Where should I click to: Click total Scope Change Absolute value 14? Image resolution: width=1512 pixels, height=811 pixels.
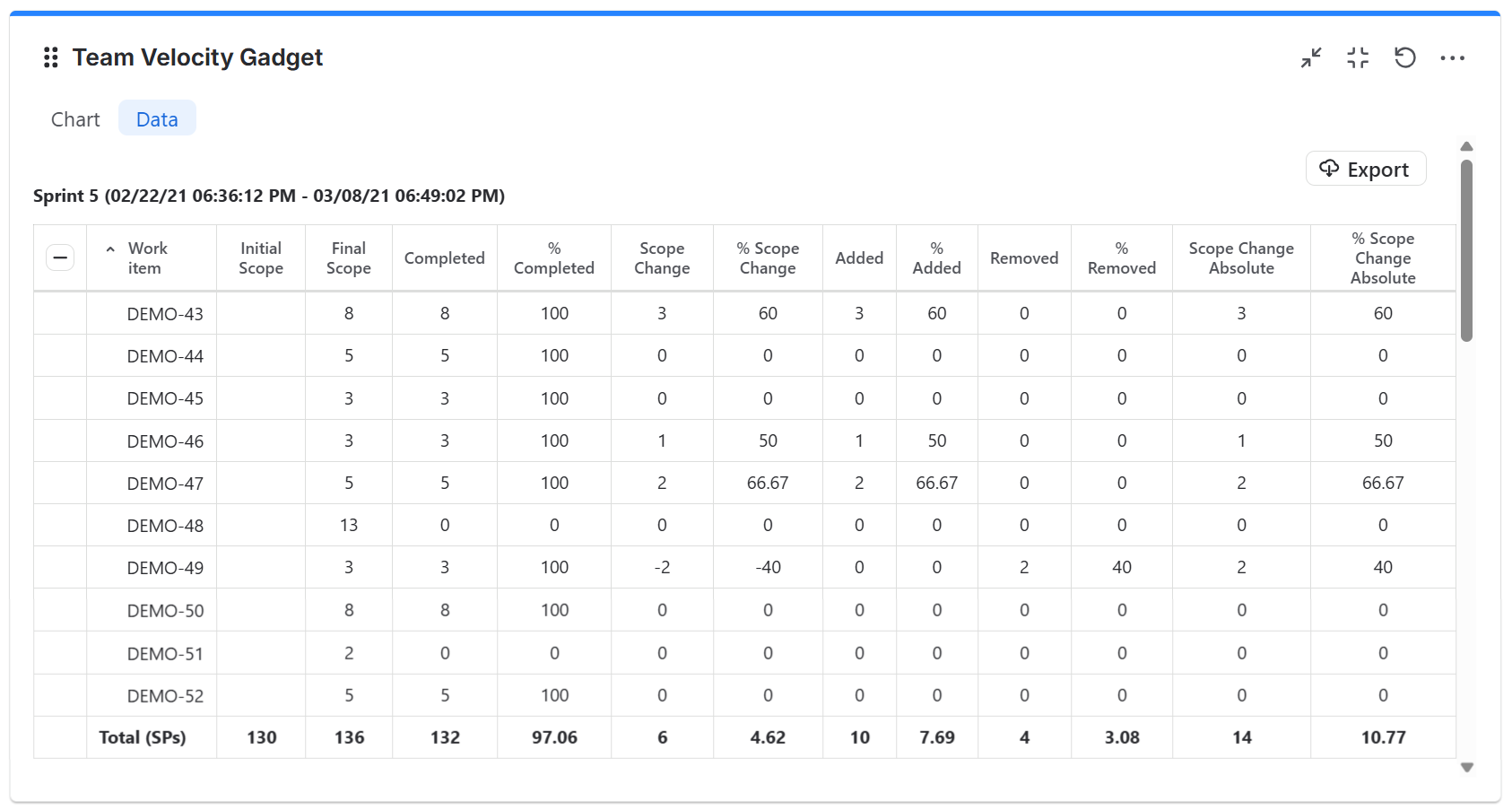(1242, 737)
